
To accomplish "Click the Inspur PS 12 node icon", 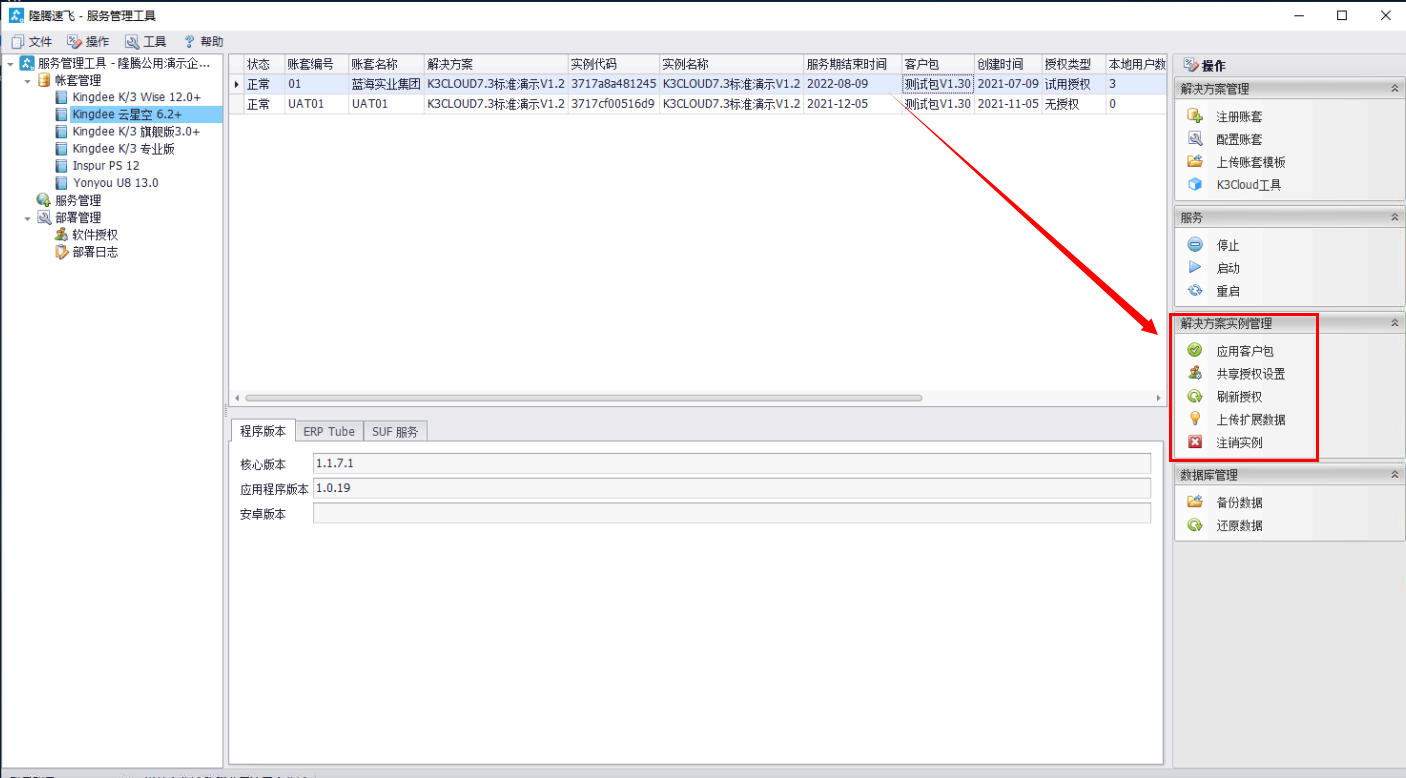I will pyautogui.click(x=61, y=166).
